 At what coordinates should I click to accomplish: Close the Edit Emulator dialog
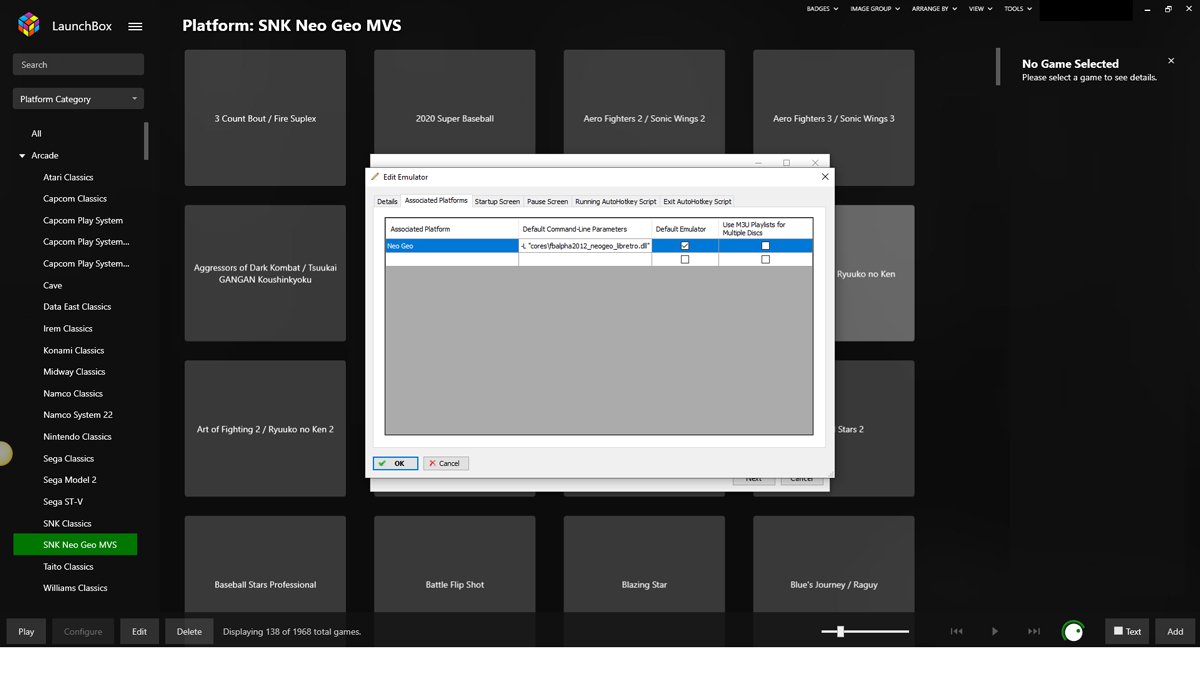click(825, 177)
